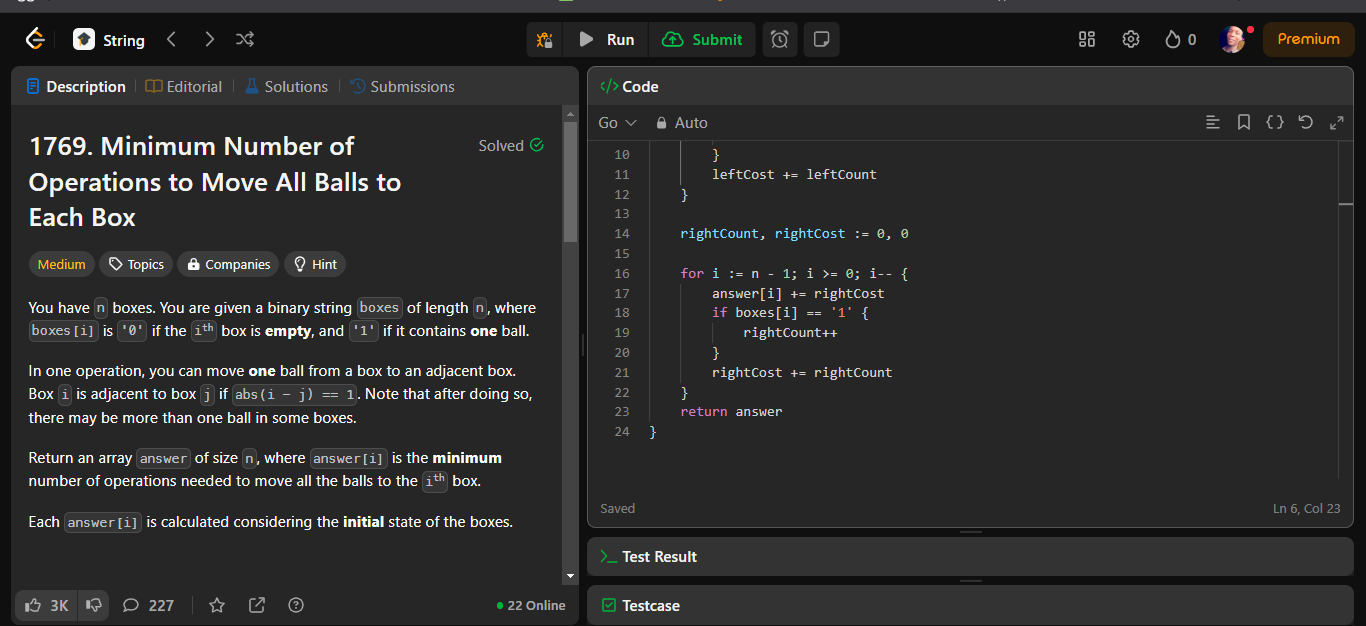The width and height of the screenshot is (1366, 626).
Task: Click the LeetCode logo
Action: tap(35, 39)
